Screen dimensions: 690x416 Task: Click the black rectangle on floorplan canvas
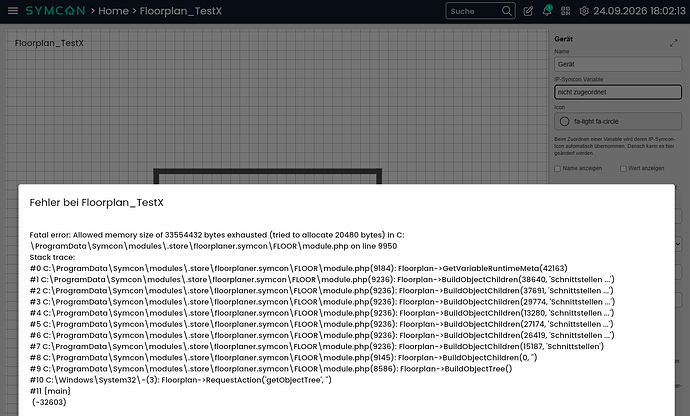tap(267, 176)
